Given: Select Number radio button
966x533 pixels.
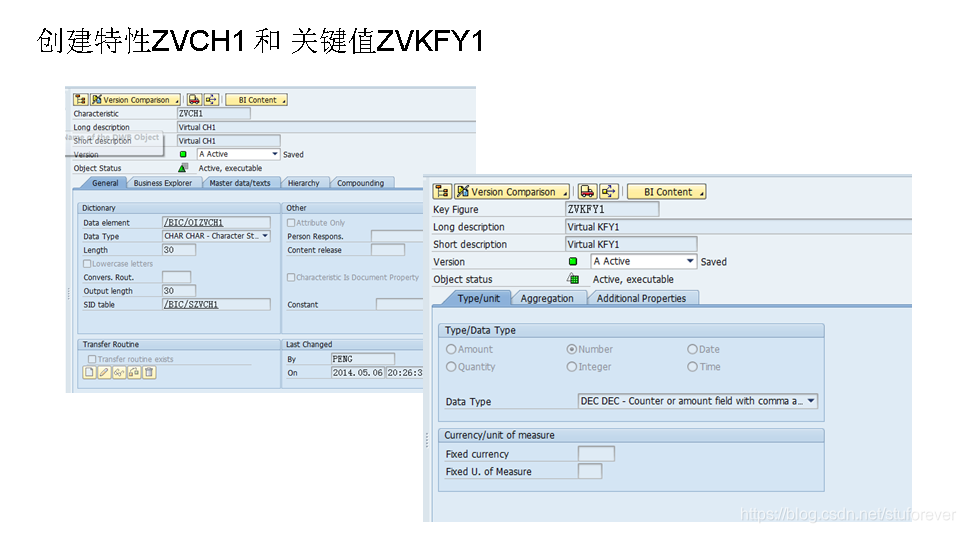Looking at the screenshot, I should (x=572, y=349).
